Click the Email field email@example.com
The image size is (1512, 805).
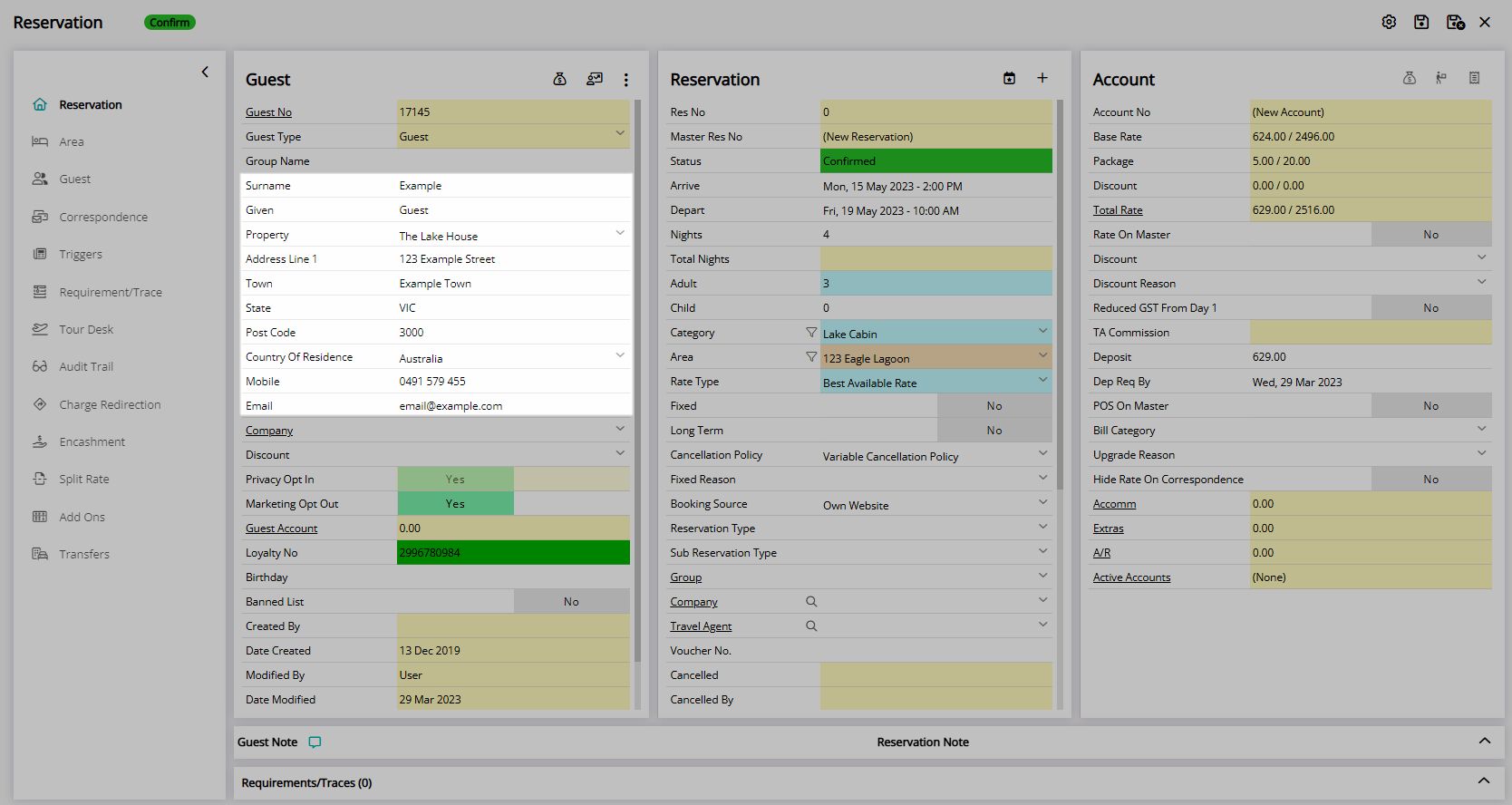(x=513, y=405)
